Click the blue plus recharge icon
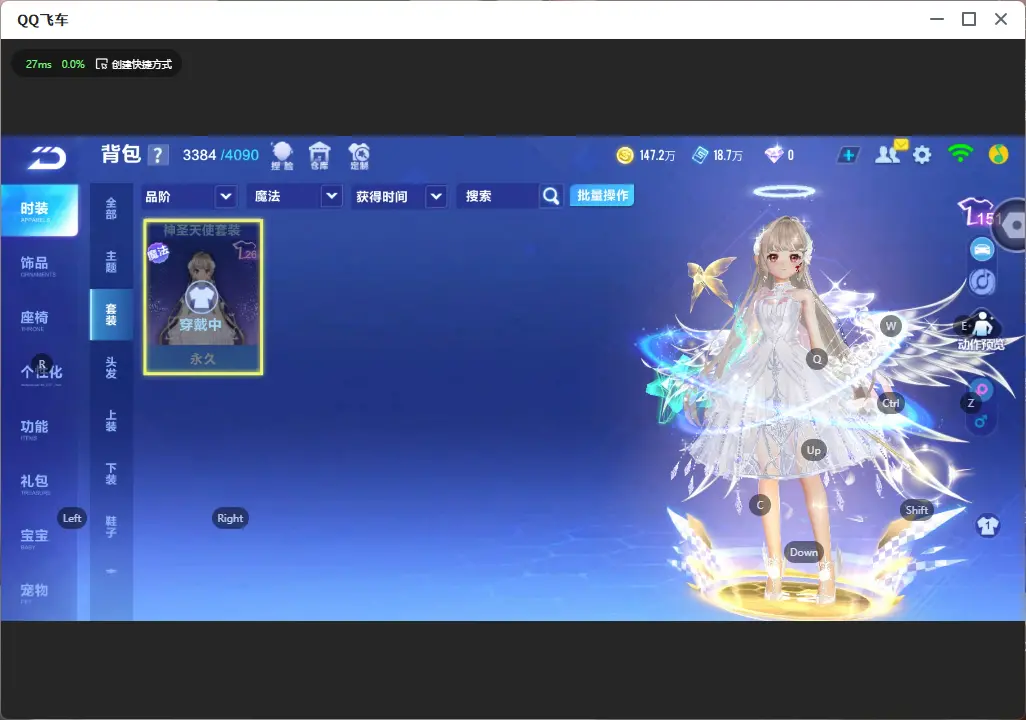 tap(848, 155)
